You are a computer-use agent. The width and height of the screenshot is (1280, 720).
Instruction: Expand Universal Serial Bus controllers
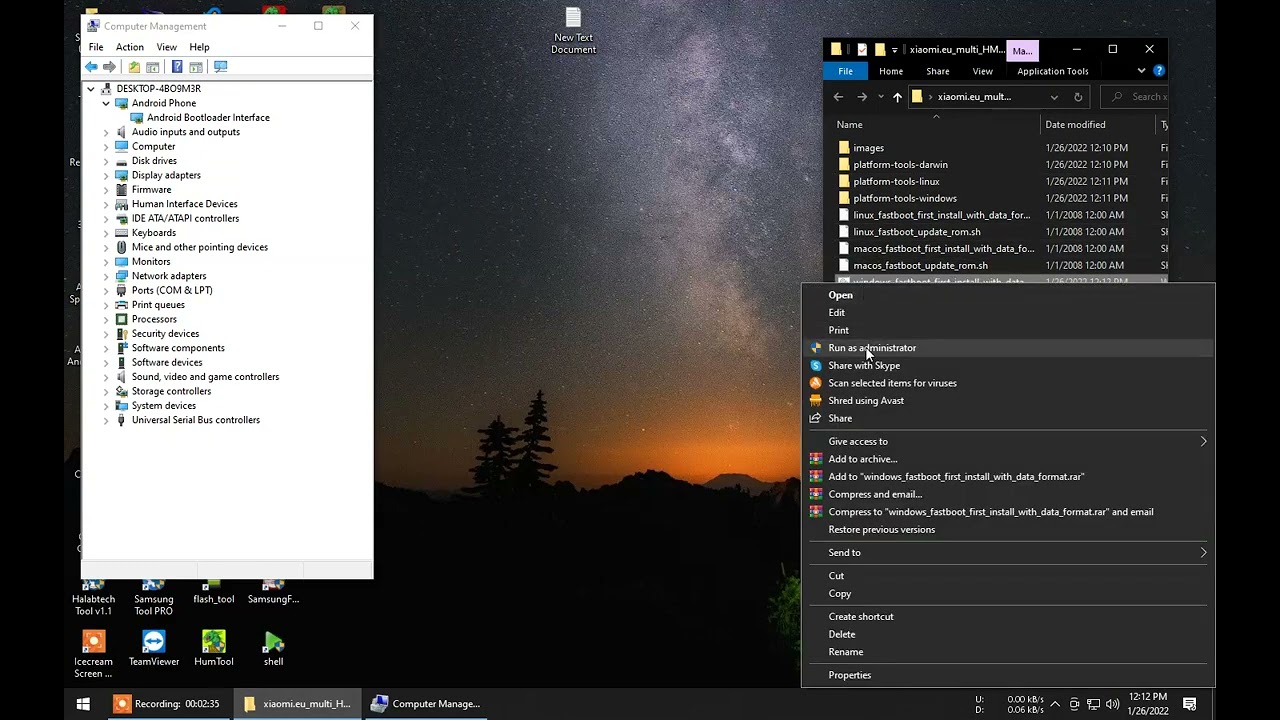[106, 420]
